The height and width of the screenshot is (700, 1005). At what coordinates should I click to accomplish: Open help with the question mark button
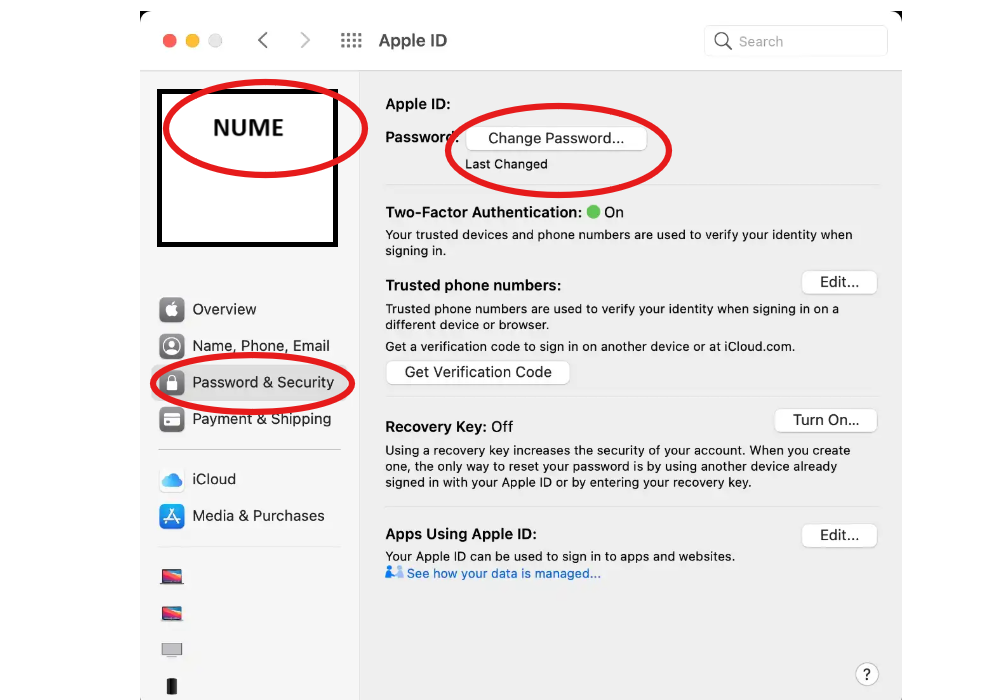867,674
